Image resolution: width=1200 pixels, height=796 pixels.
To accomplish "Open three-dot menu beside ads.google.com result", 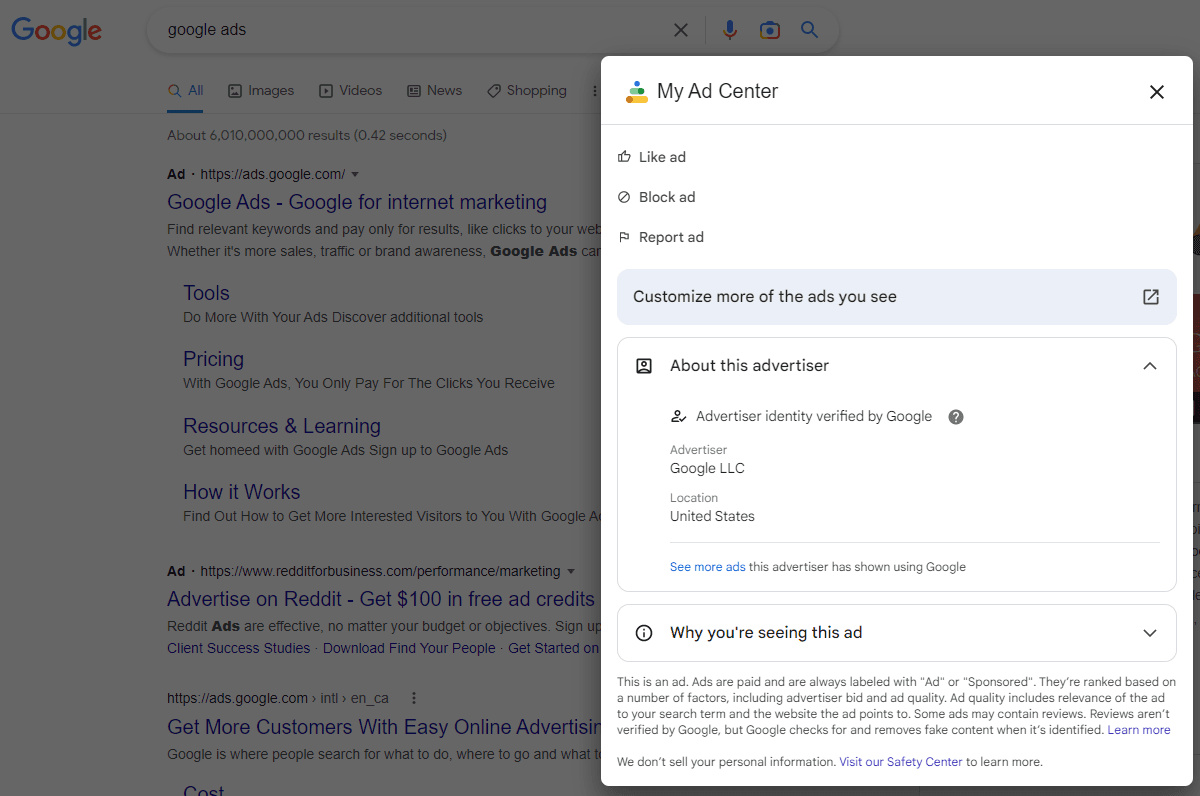I will (414, 698).
